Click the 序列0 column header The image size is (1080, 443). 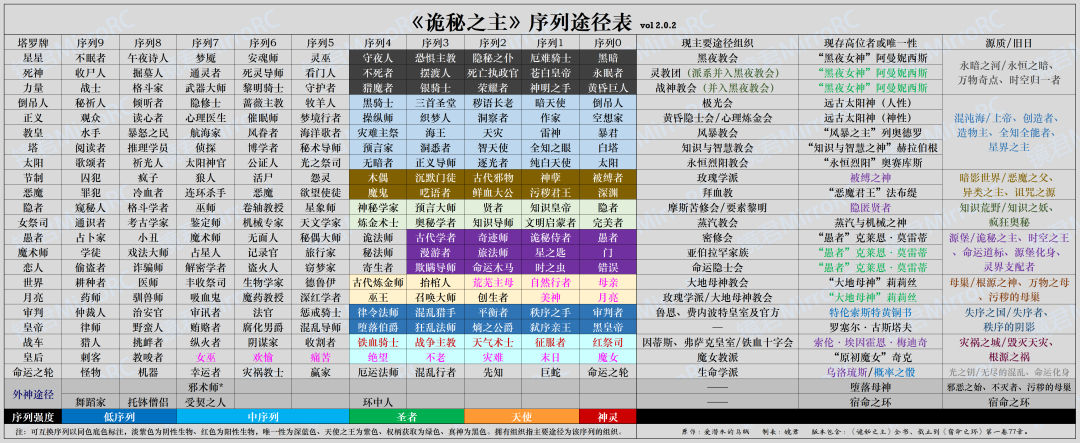[x=607, y=42]
